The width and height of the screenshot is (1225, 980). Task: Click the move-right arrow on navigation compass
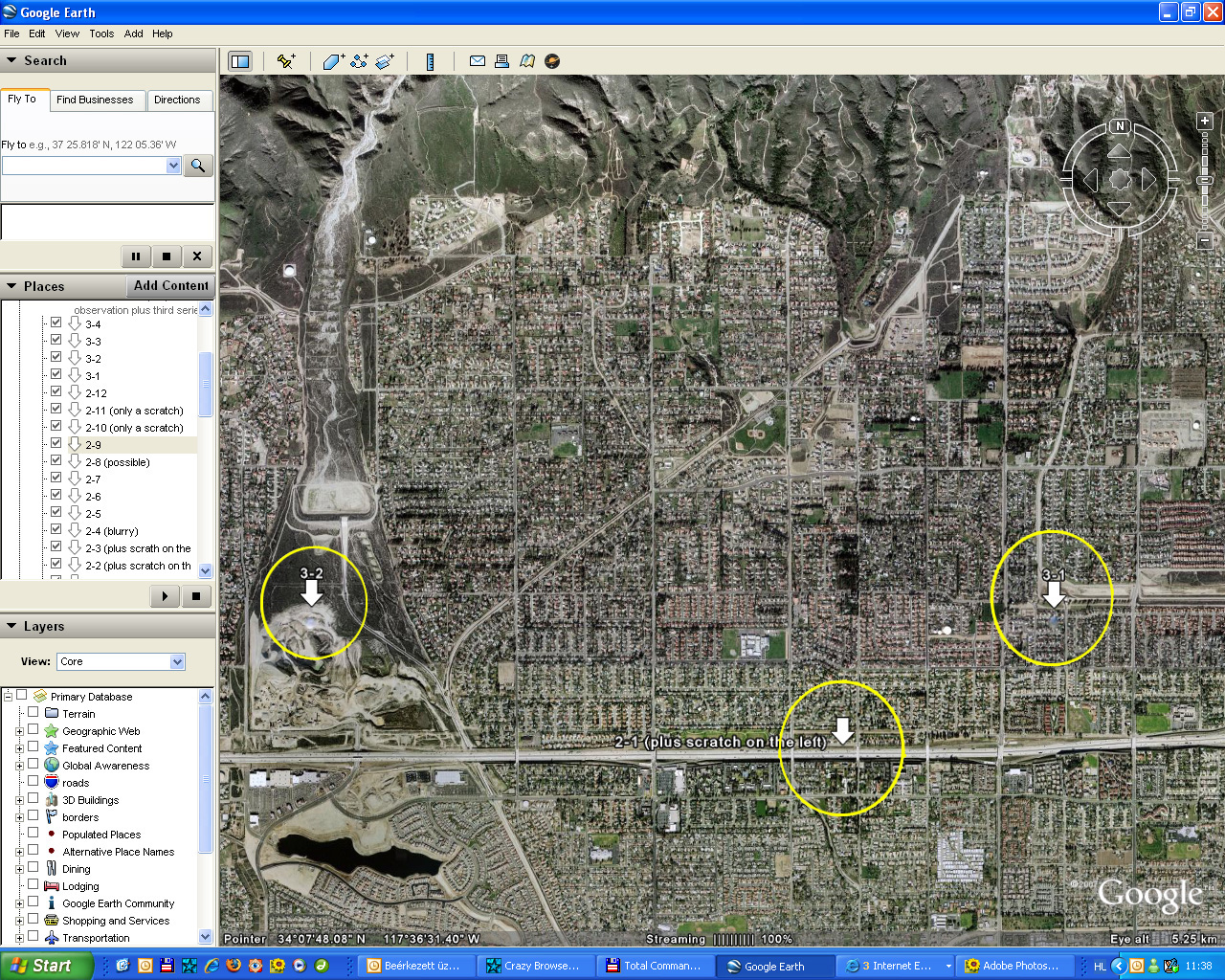pos(1148,180)
